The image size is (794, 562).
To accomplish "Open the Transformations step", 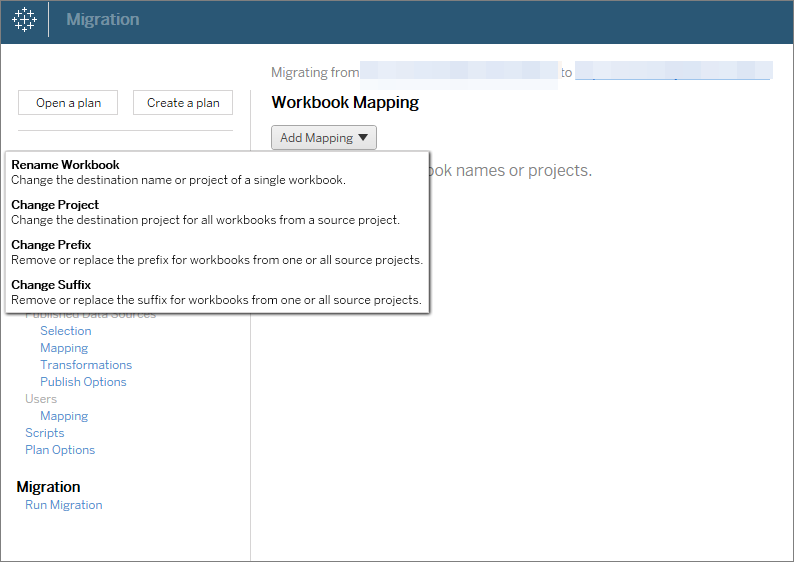I will [x=86, y=365].
